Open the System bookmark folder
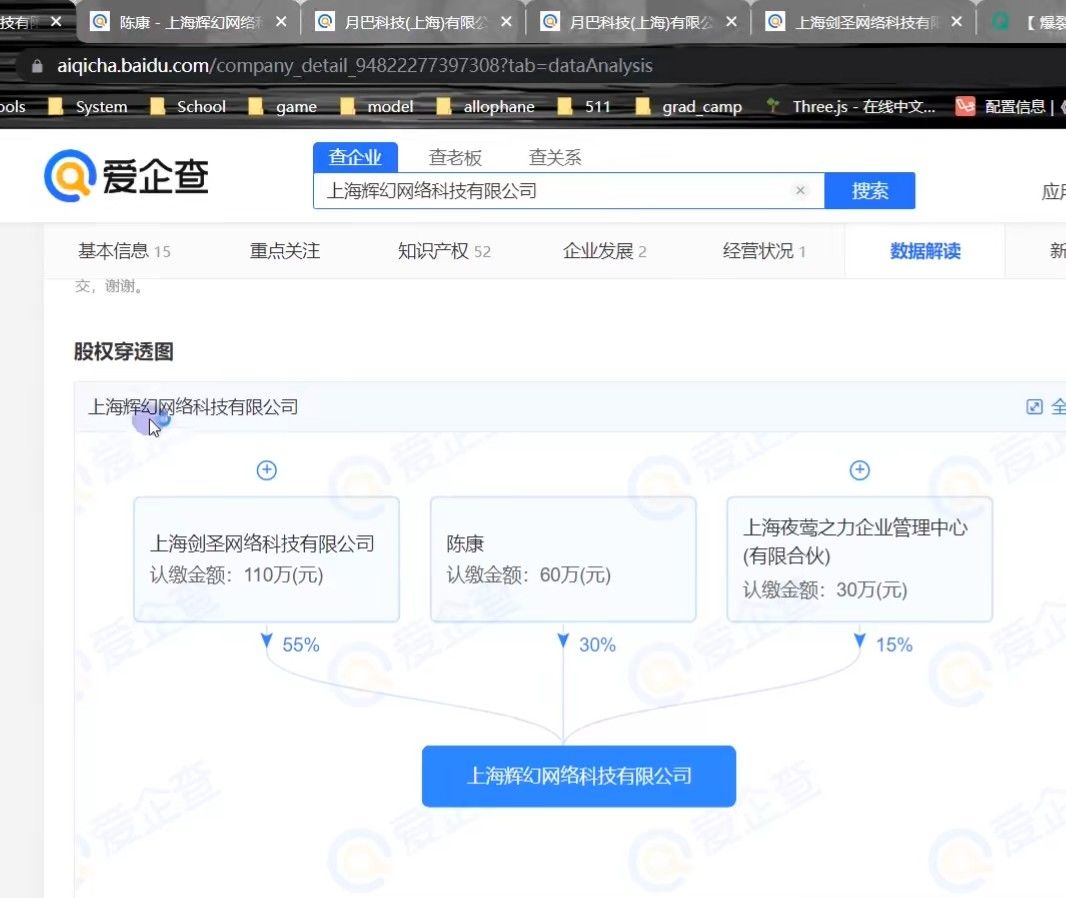The width and height of the screenshot is (1066, 898). [88, 107]
